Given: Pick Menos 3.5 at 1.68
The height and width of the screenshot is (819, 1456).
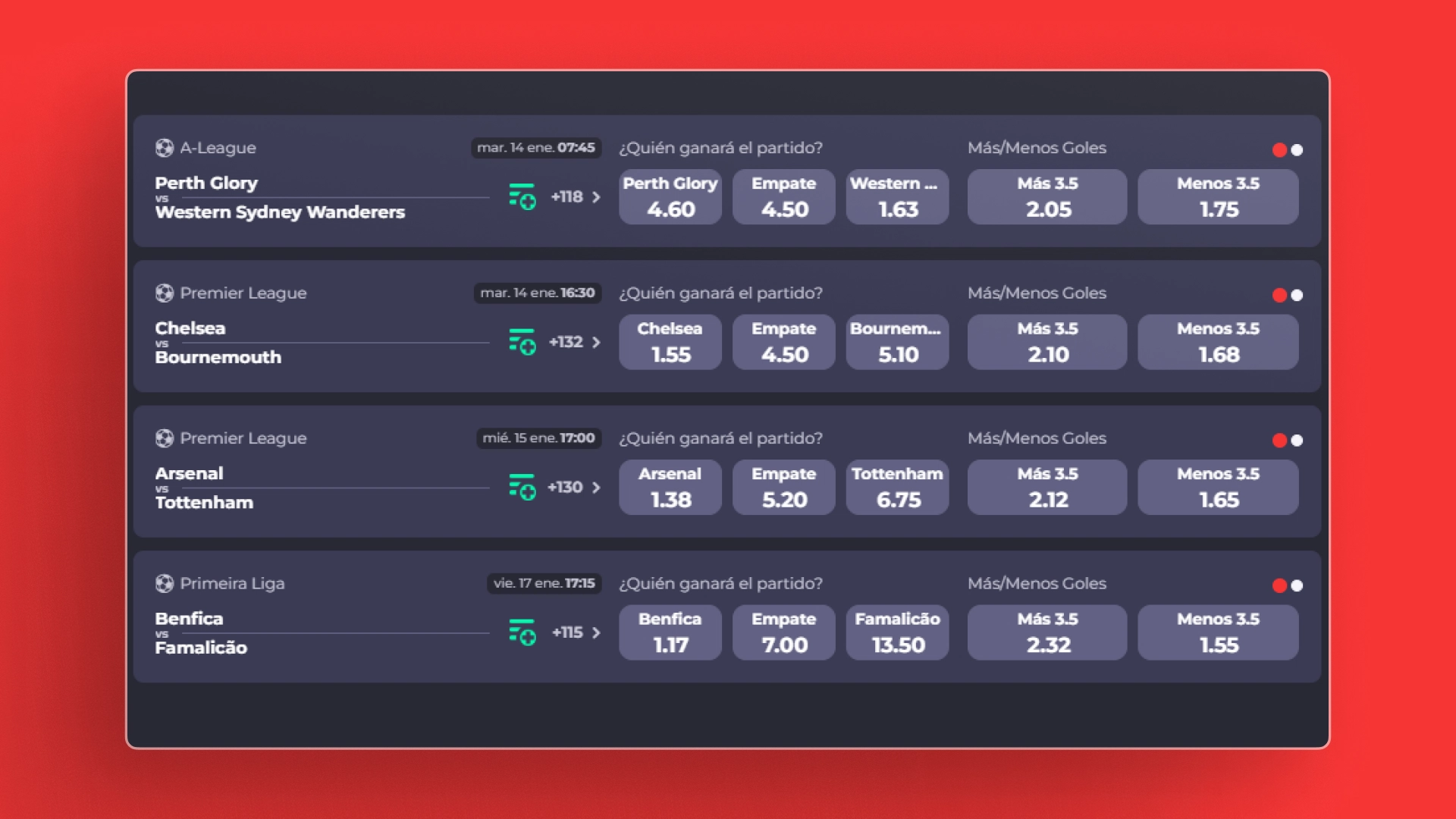Looking at the screenshot, I should 1218,342.
